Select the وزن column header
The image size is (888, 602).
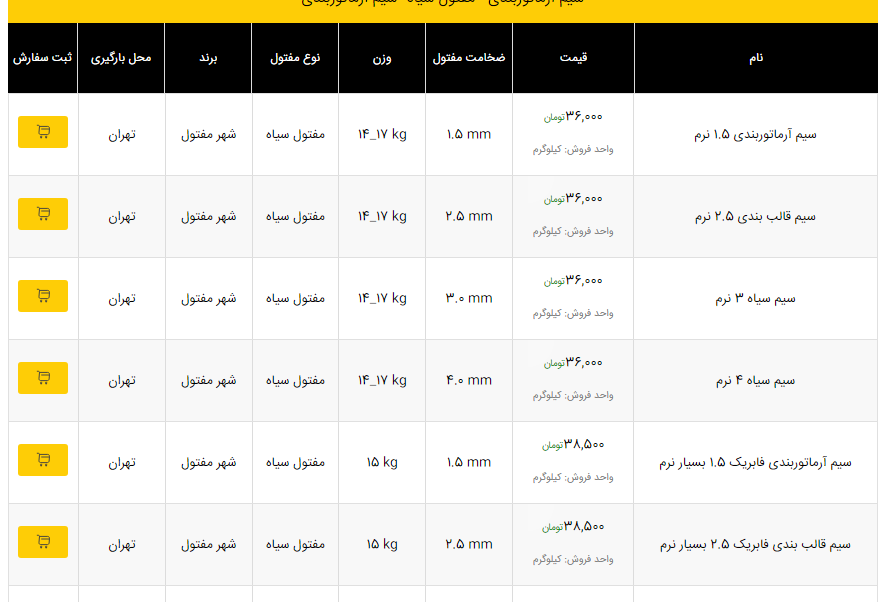point(382,58)
